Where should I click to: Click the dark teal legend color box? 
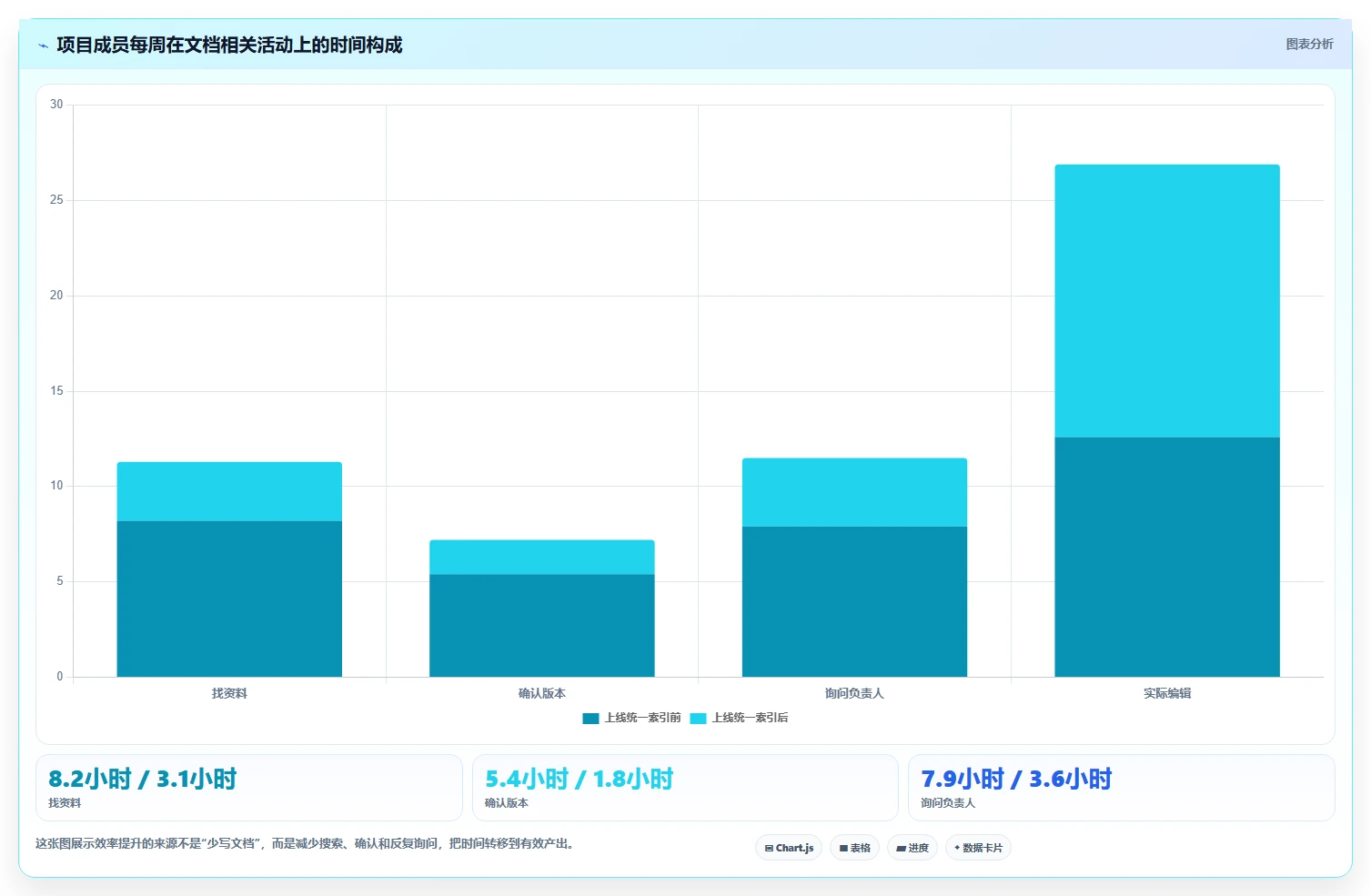coord(590,719)
